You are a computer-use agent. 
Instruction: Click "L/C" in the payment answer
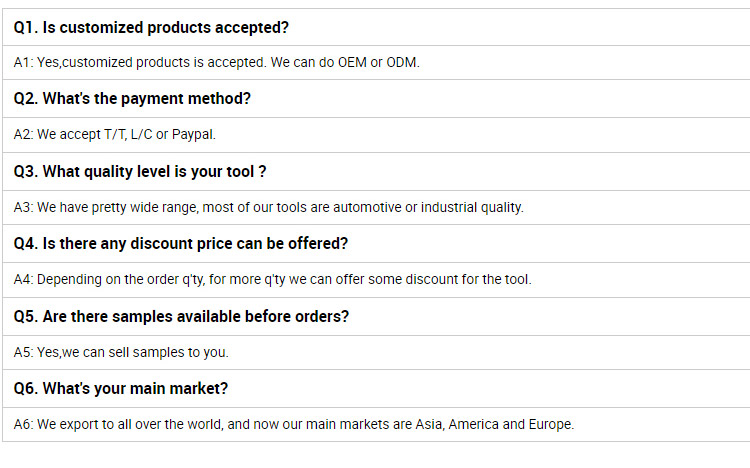pyautogui.click(x=139, y=134)
